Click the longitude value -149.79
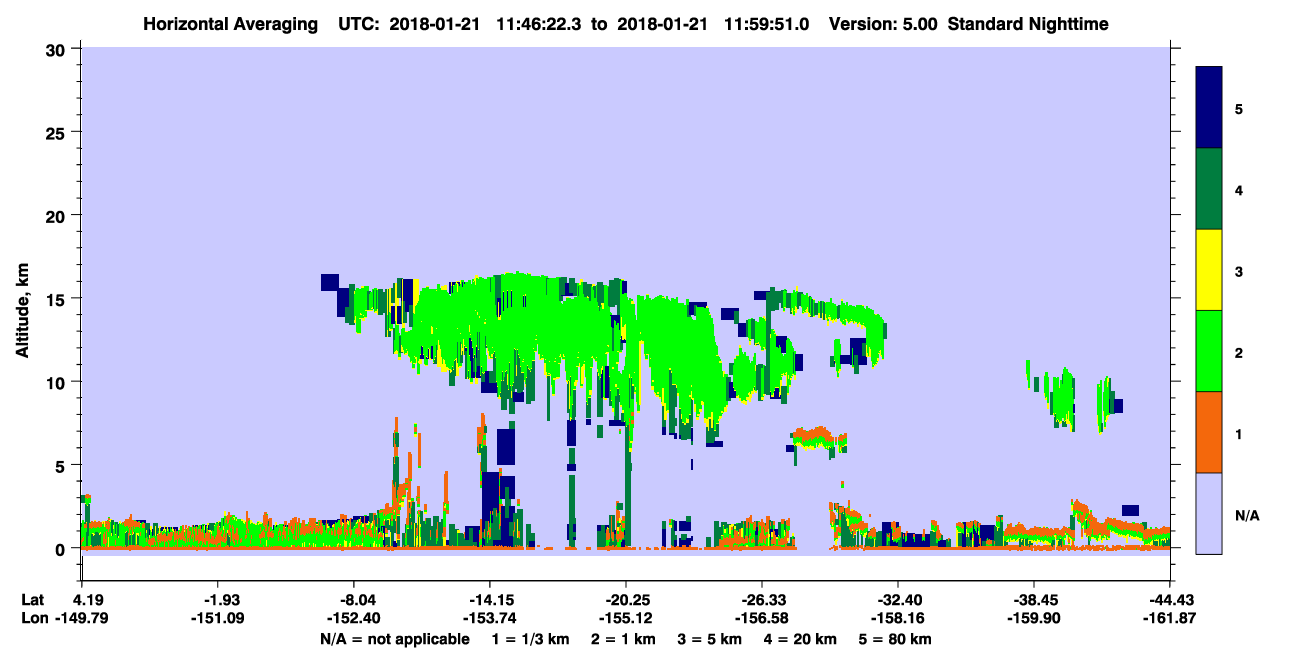The width and height of the screenshot is (1300, 667). pos(83,619)
